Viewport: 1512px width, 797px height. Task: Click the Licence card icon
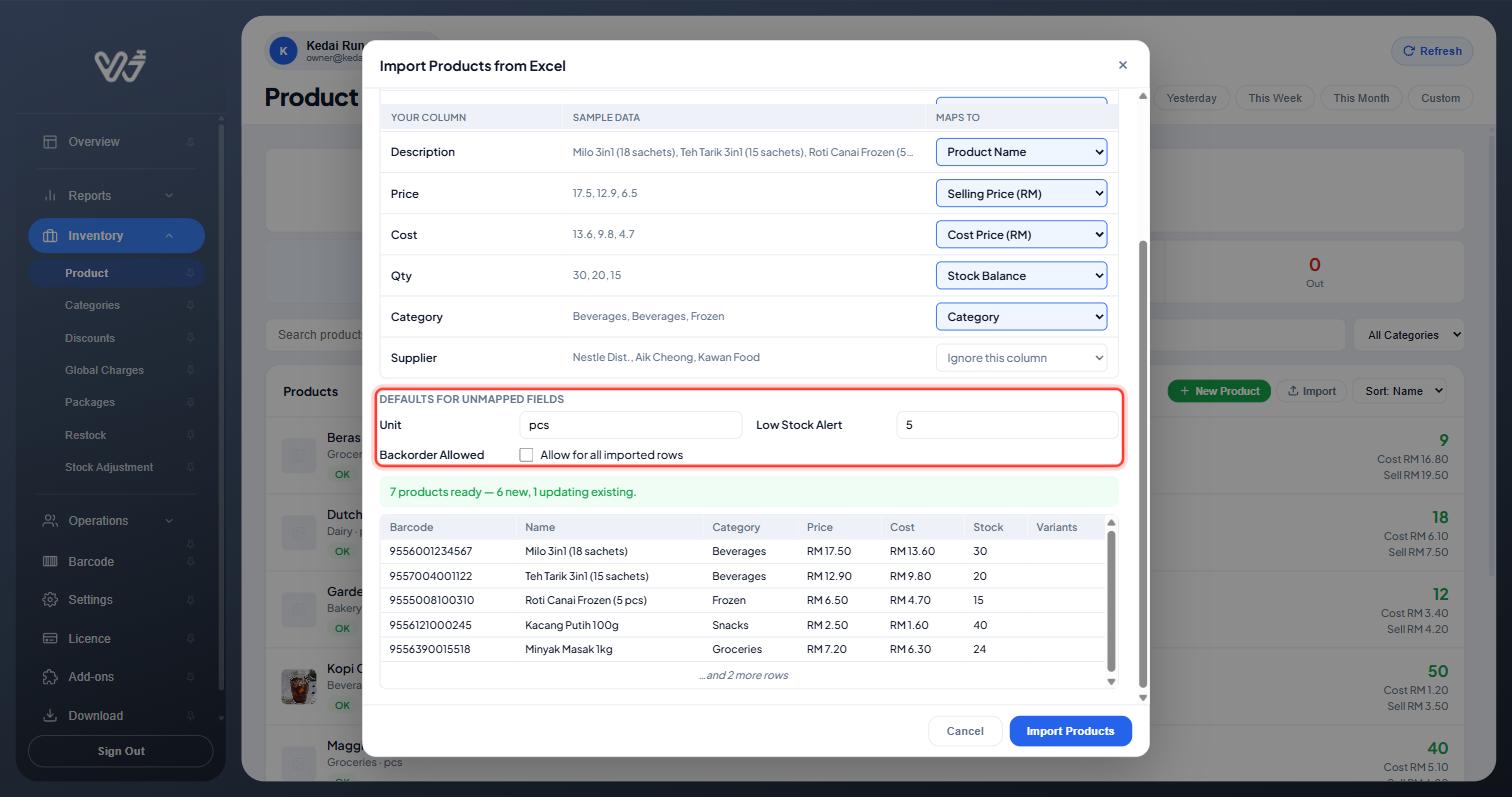coord(50,639)
